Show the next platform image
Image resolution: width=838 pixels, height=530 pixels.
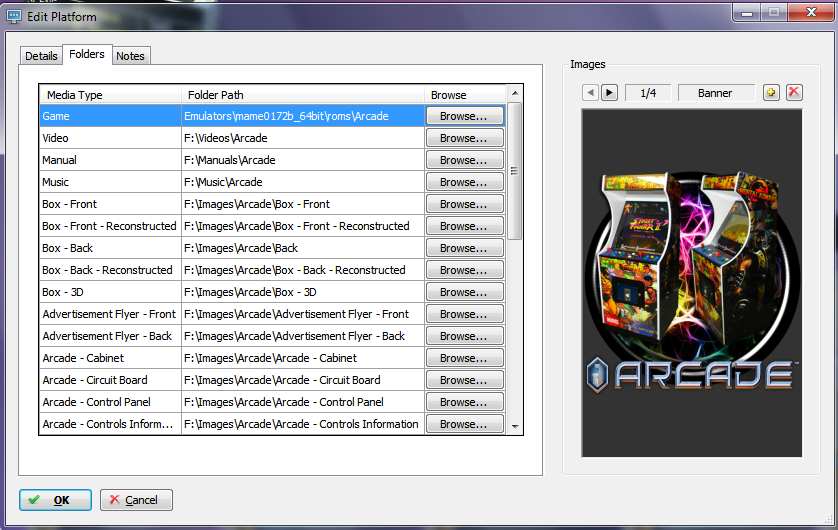coord(609,93)
